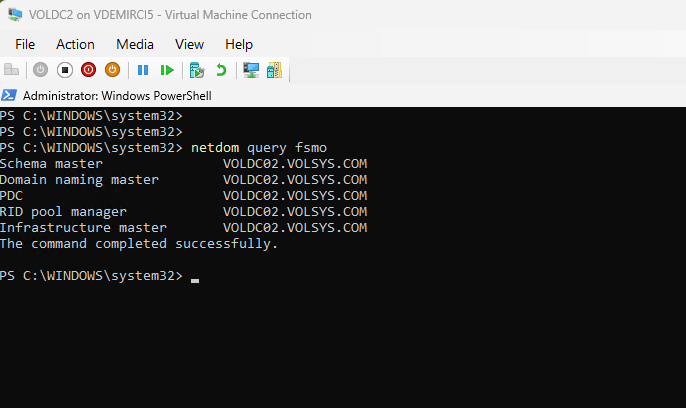Expand the View menu
The width and height of the screenshot is (686, 408).
189,44
